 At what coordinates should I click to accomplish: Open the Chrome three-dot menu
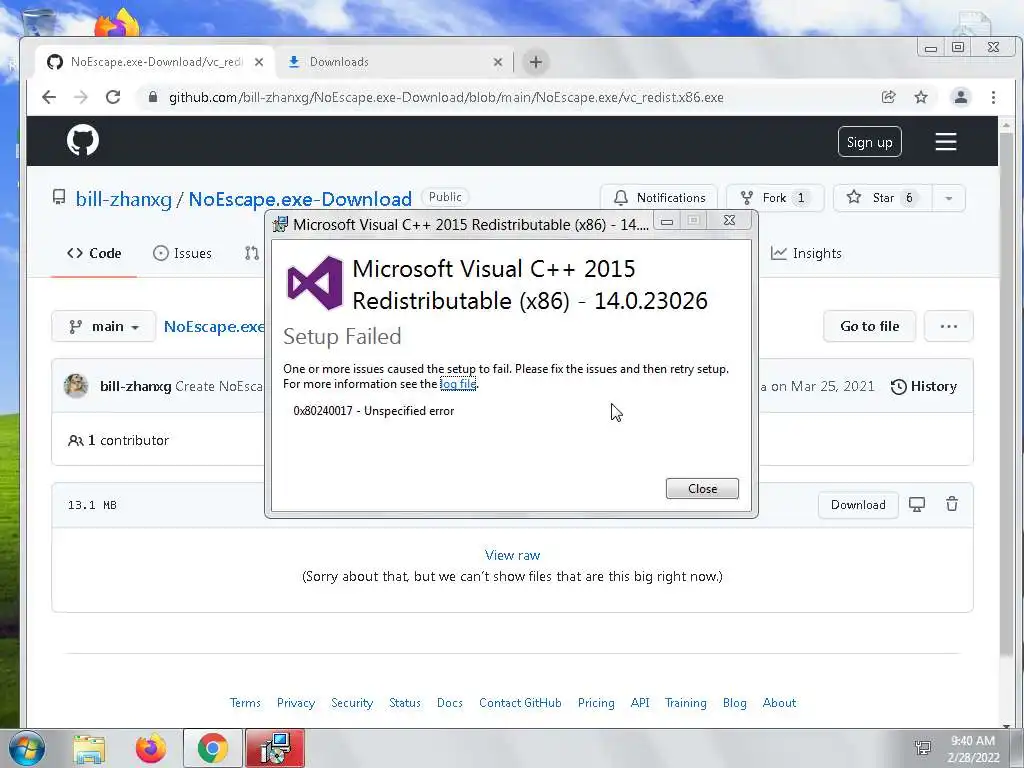coord(993,97)
